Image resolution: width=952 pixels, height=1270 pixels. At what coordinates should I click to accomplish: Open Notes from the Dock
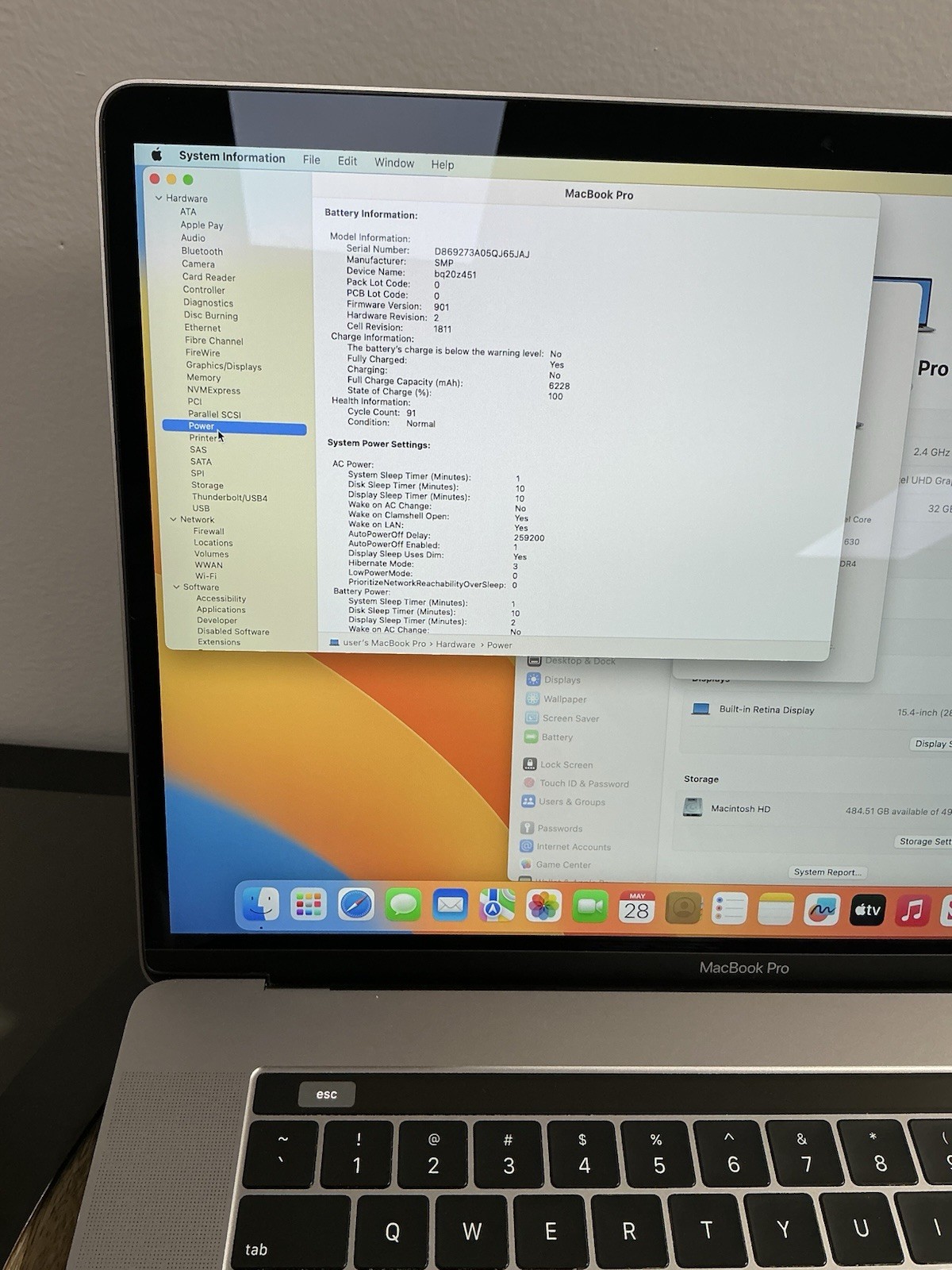click(x=775, y=910)
